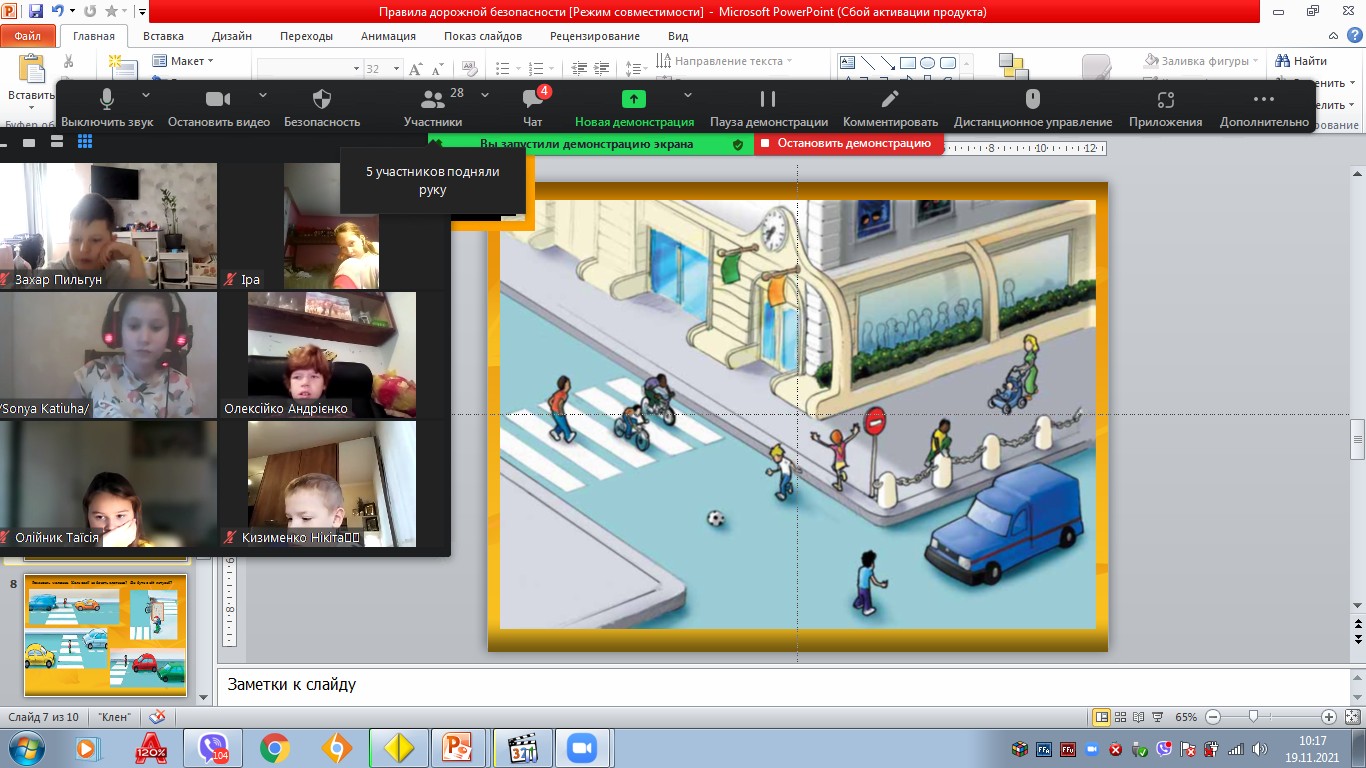Open the Анимация ribbon tab
Screen dimensions: 1366x768
(x=388, y=36)
